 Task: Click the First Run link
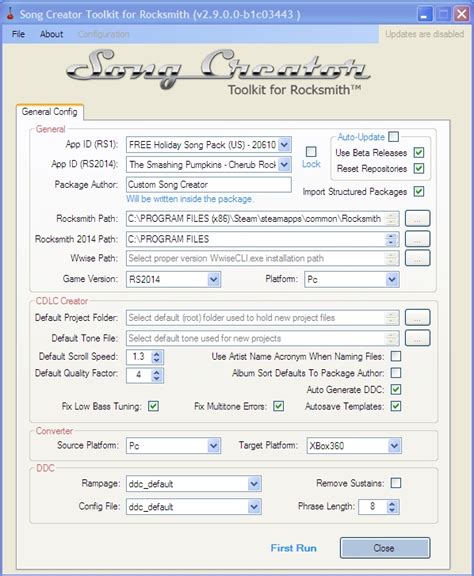(x=293, y=548)
